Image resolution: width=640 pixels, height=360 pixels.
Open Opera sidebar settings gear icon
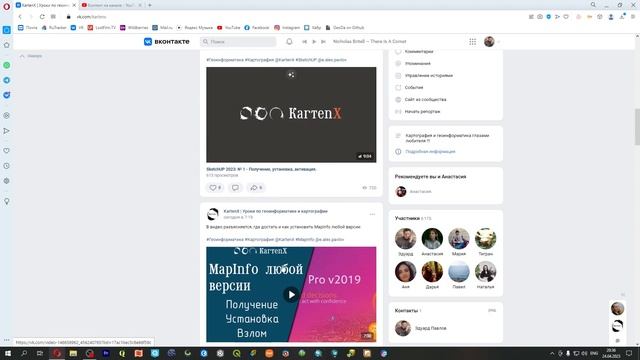(7, 181)
